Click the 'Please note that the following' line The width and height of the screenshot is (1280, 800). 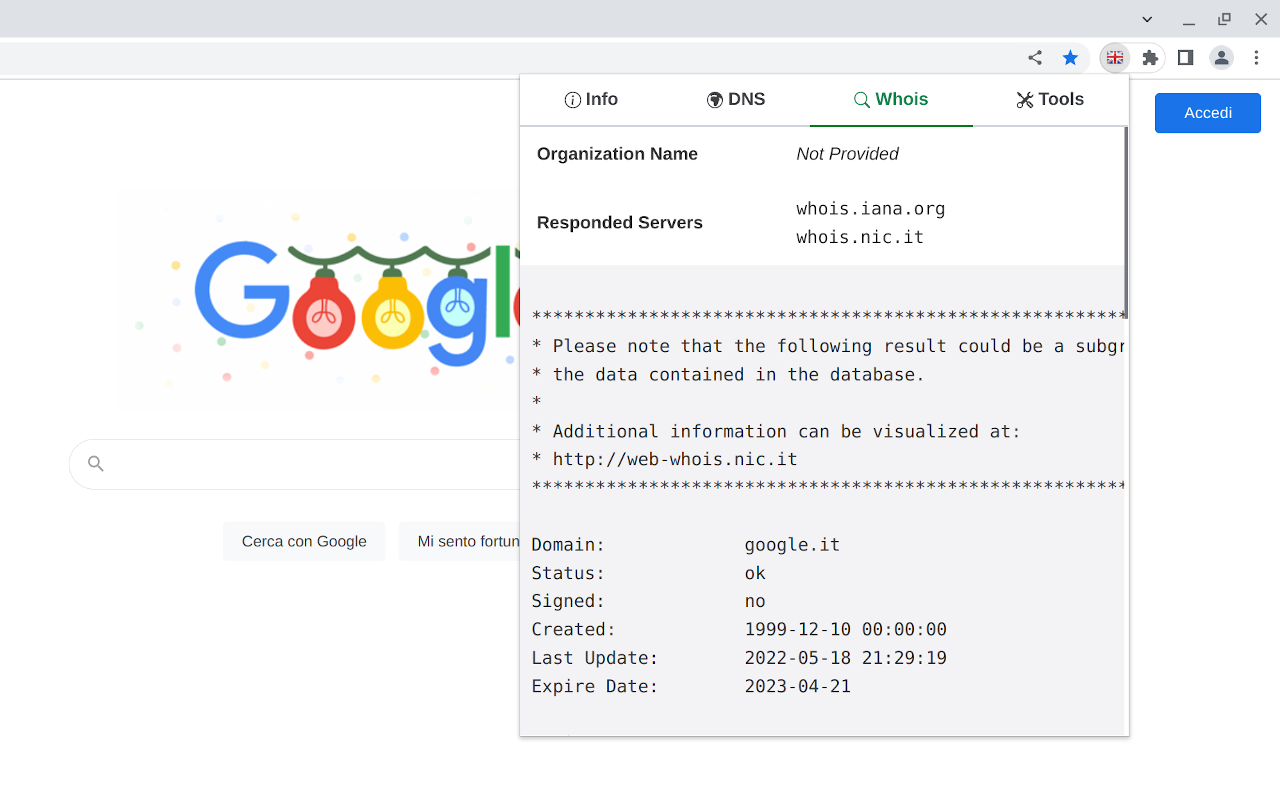pos(828,346)
